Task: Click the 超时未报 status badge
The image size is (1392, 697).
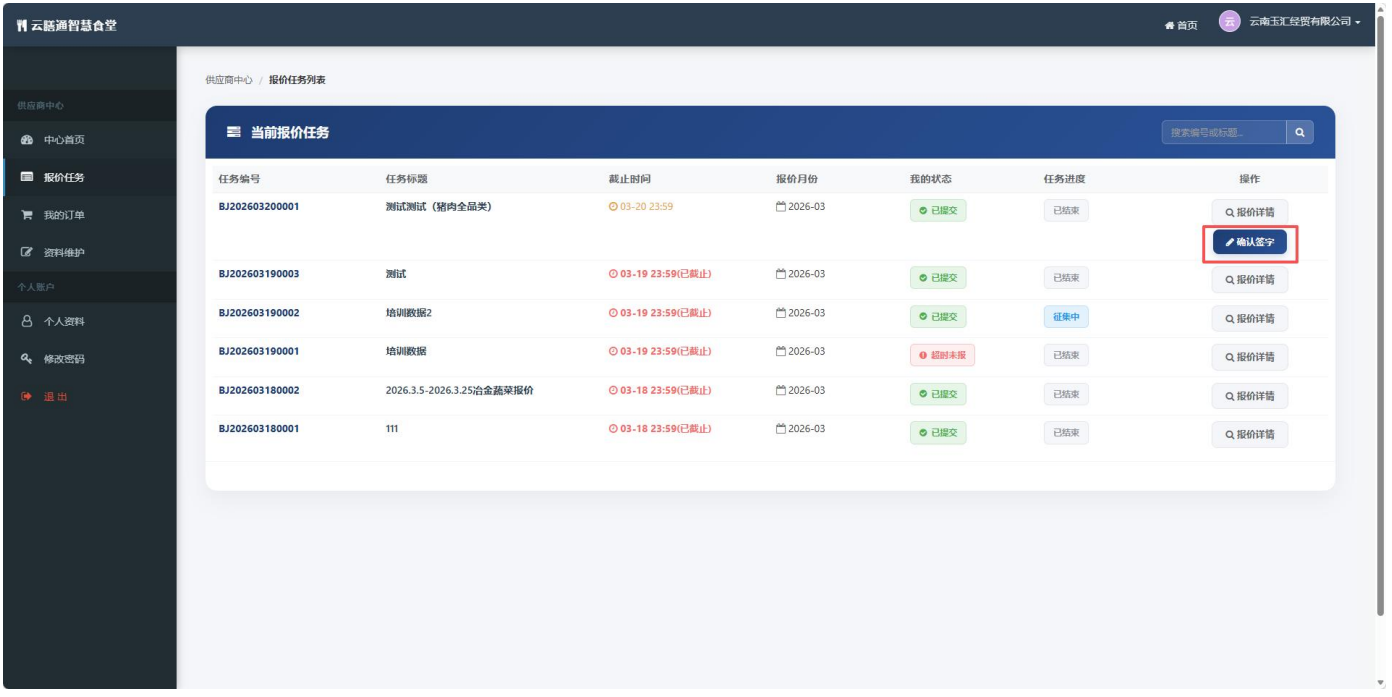Action: tap(941, 356)
